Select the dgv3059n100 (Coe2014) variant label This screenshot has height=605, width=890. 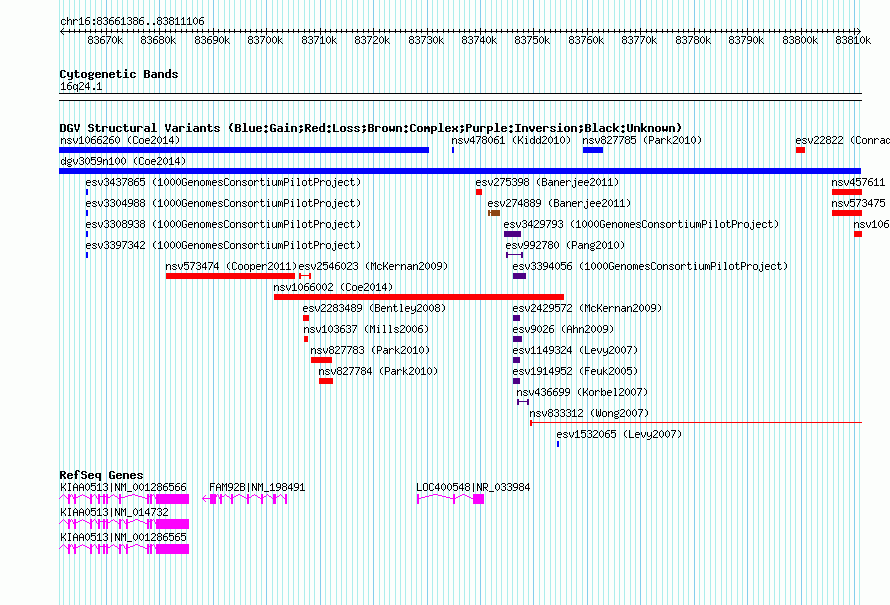click(123, 161)
